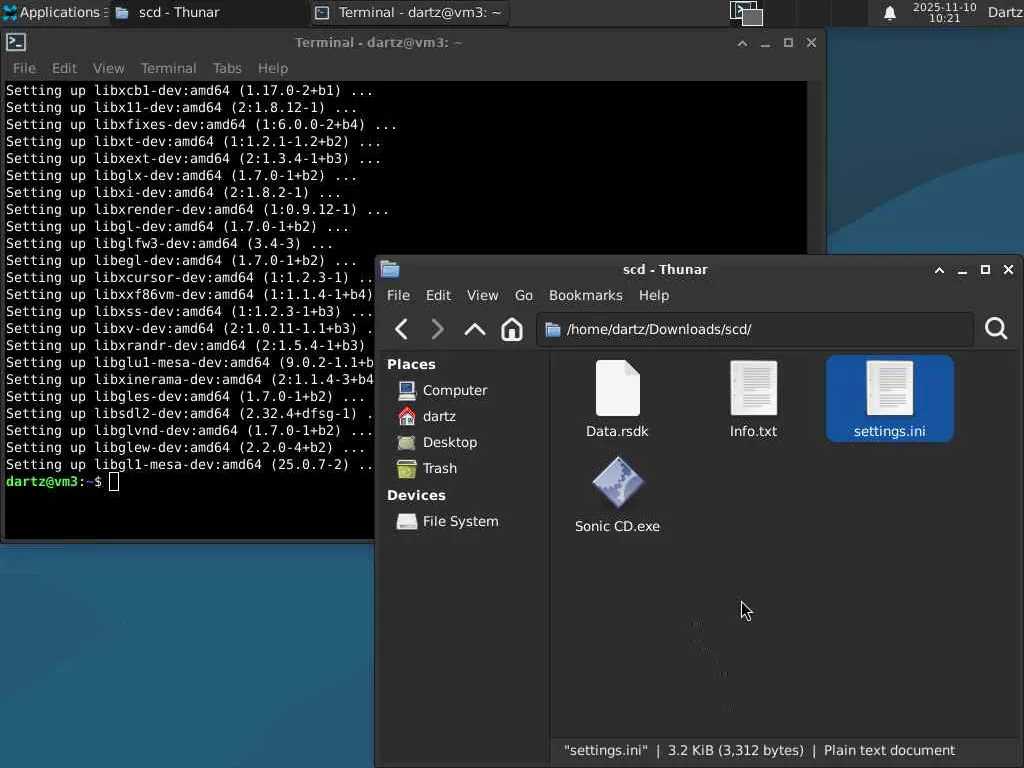Image resolution: width=1024 pixels, height=768 pixels.
Task: Open the panel clock showing 10:21
Action: click(x=944, y=12)
